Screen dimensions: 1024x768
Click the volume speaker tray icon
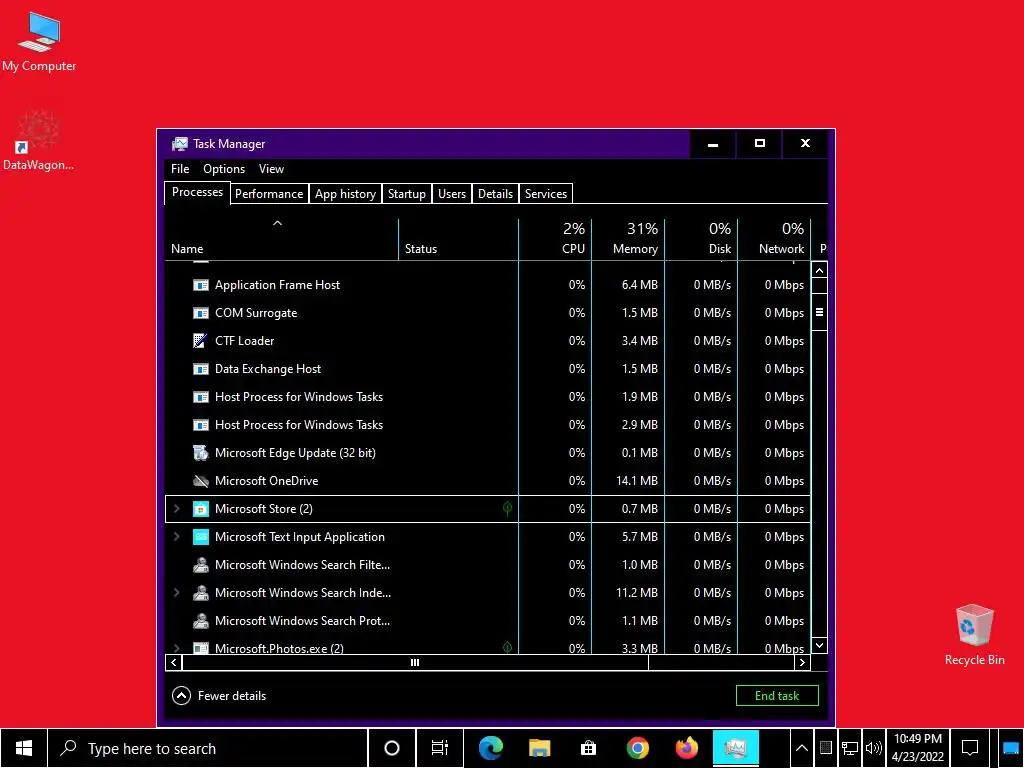click(x=873, y=748)
